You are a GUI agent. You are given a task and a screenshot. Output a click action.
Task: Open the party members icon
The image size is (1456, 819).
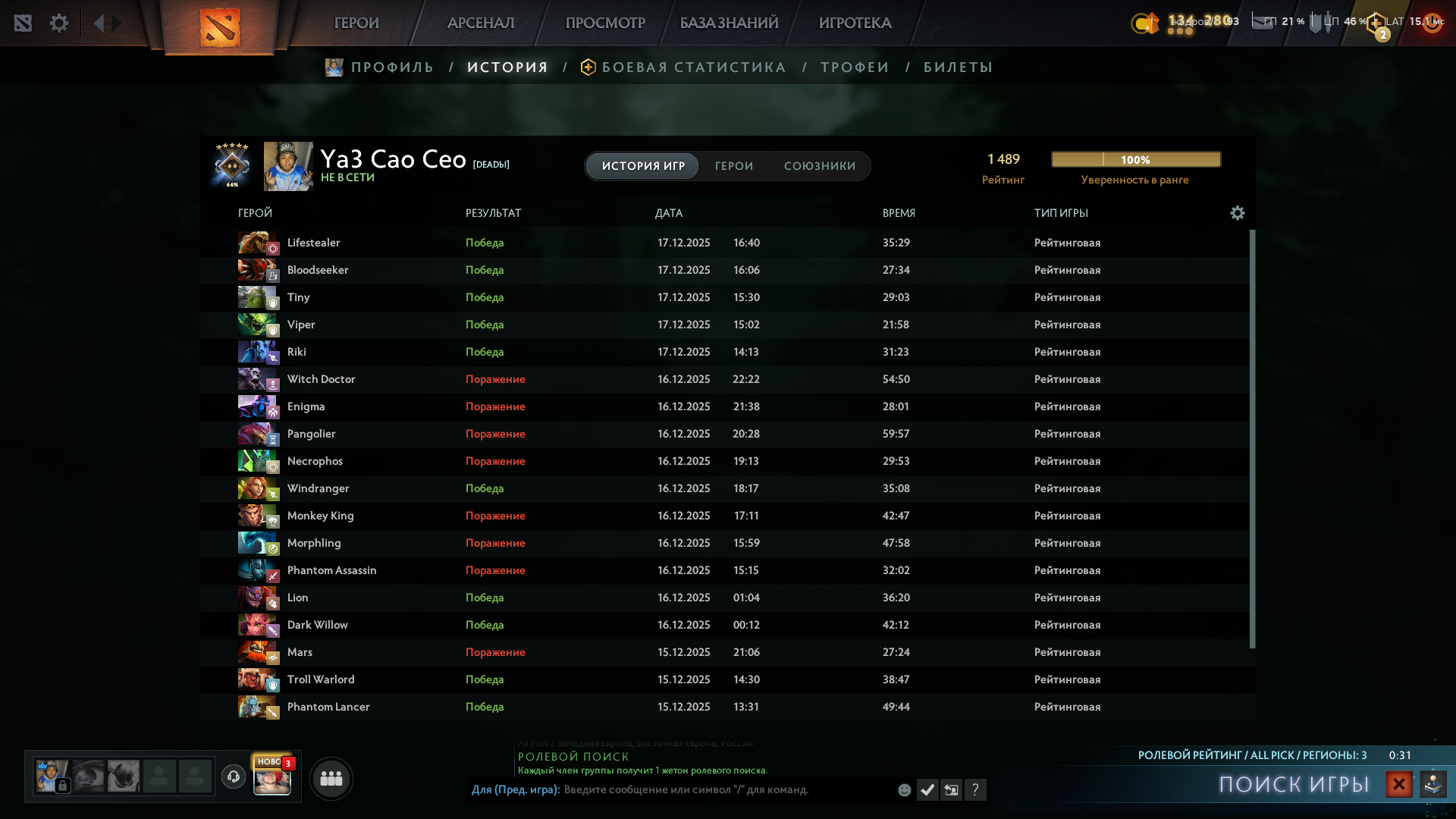pyautogui.click(x=331, y=779)
